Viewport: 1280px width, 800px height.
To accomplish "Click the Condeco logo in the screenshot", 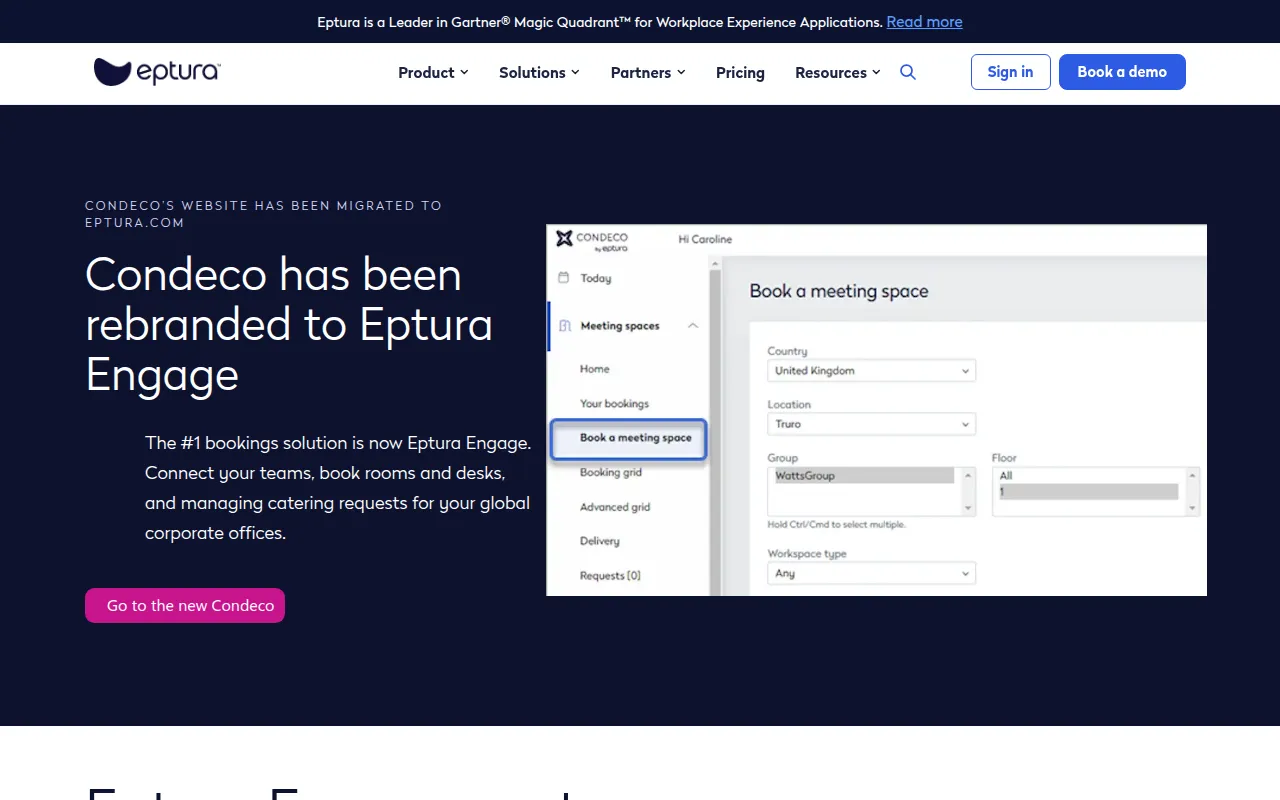I will pyautogui.click(x=592, y=241).
